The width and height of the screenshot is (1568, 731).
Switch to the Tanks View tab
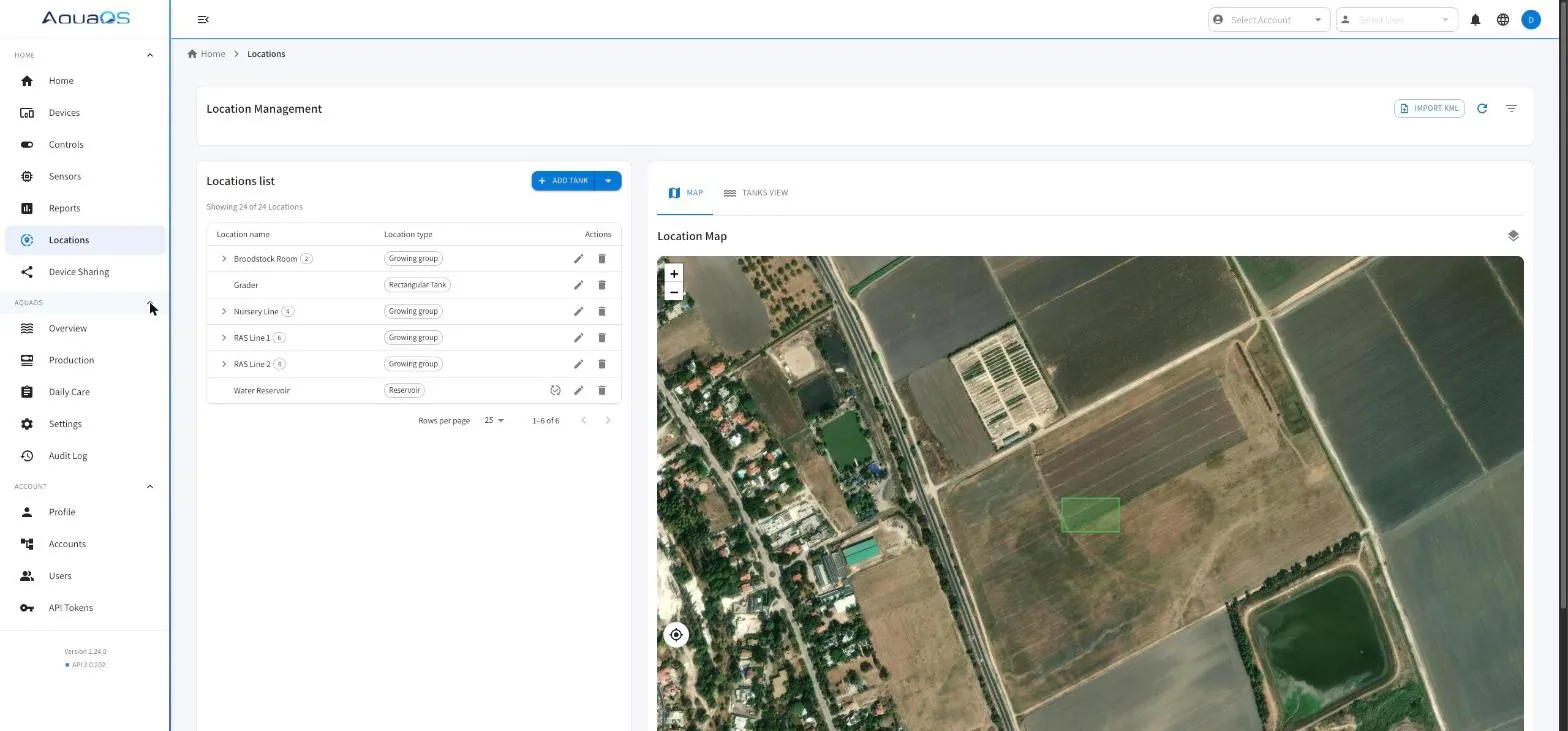coord(756,193)
